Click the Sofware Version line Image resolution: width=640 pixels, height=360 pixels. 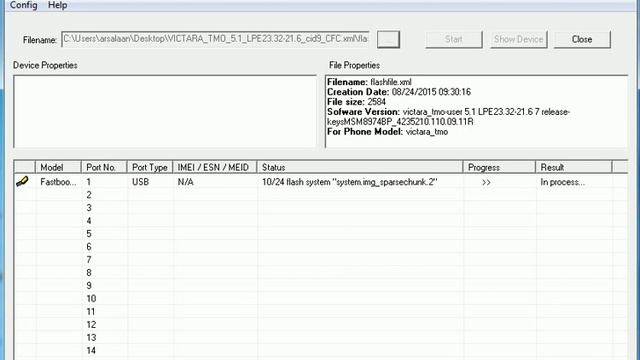[448, 117]
